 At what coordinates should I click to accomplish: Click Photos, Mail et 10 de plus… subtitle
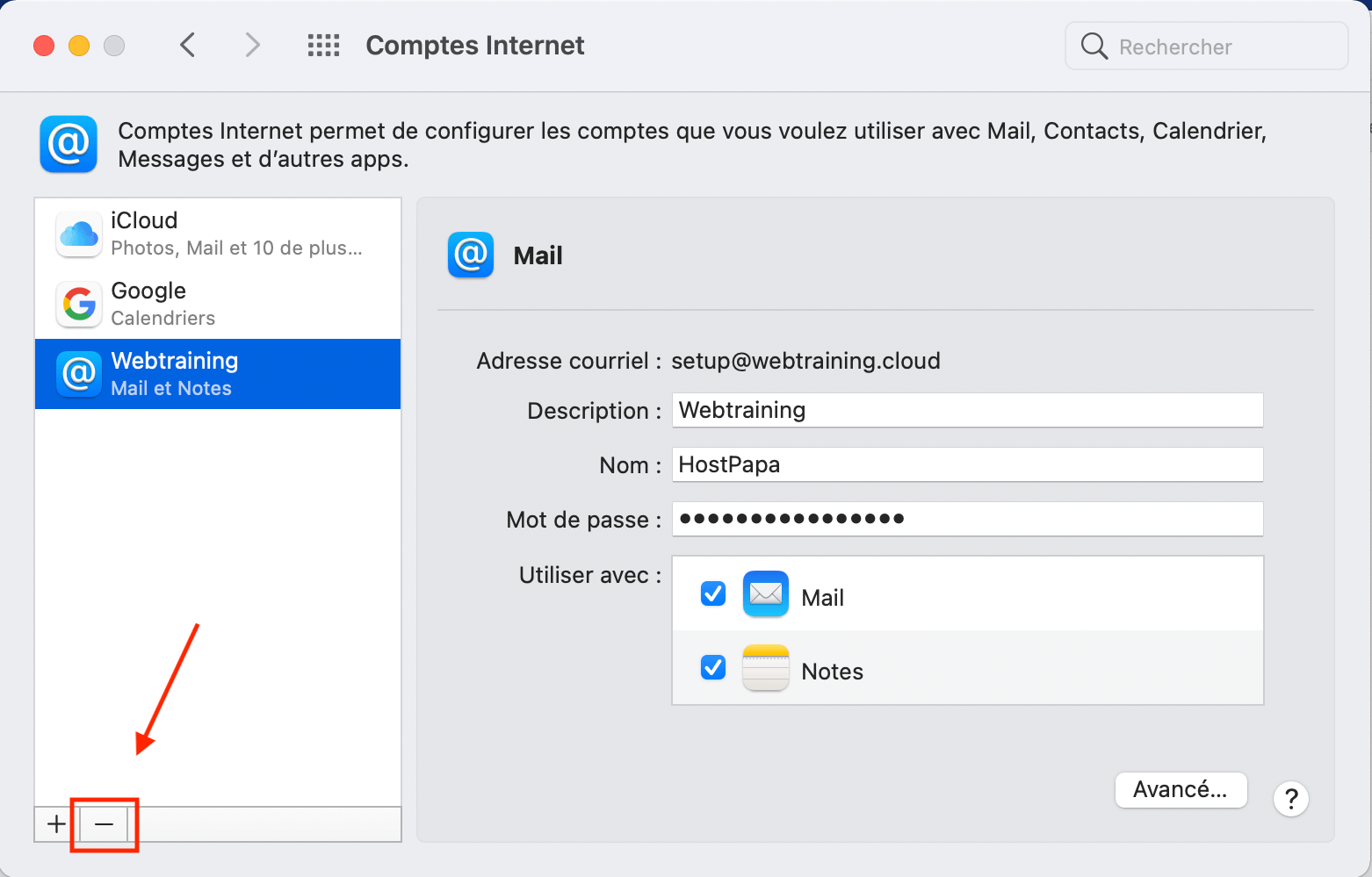click(x=236, y=248)
